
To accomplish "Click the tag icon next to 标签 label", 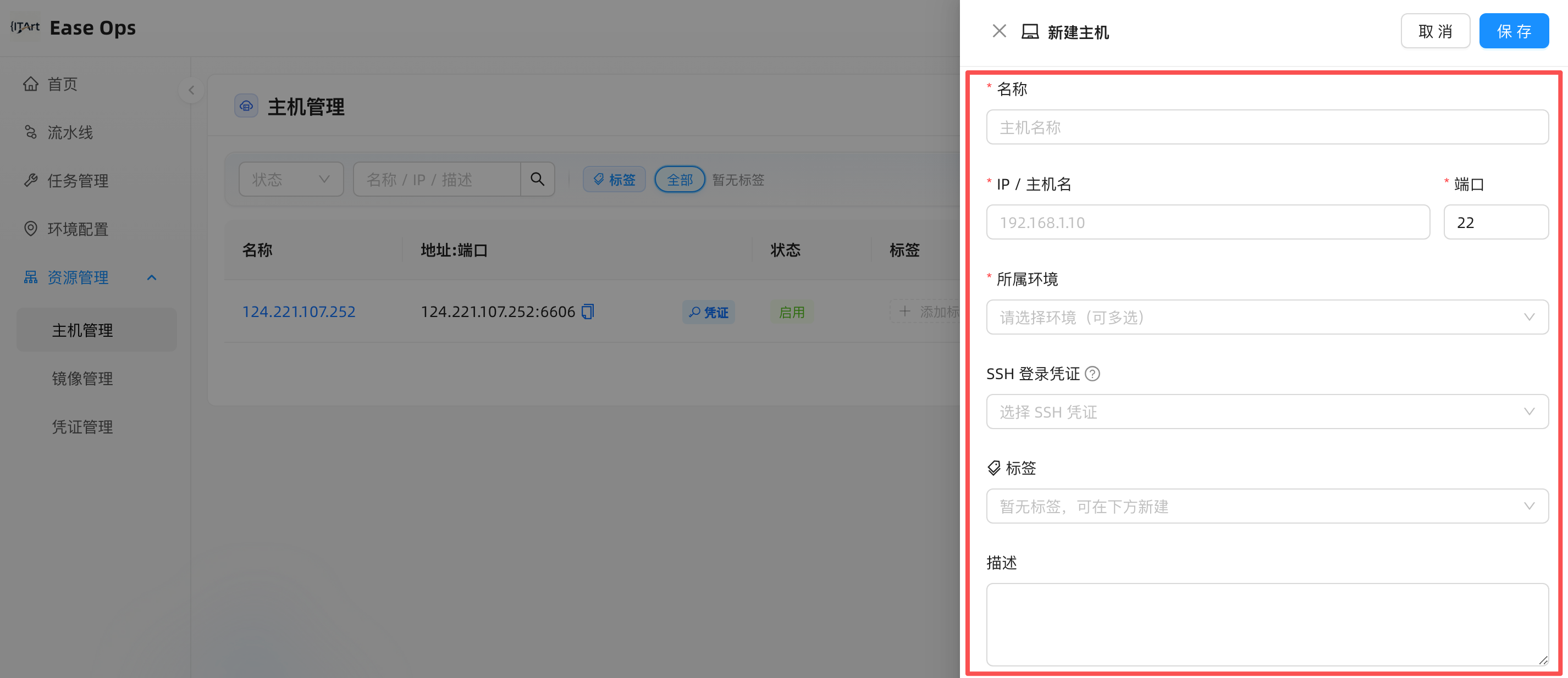I will tap(994, 468).
